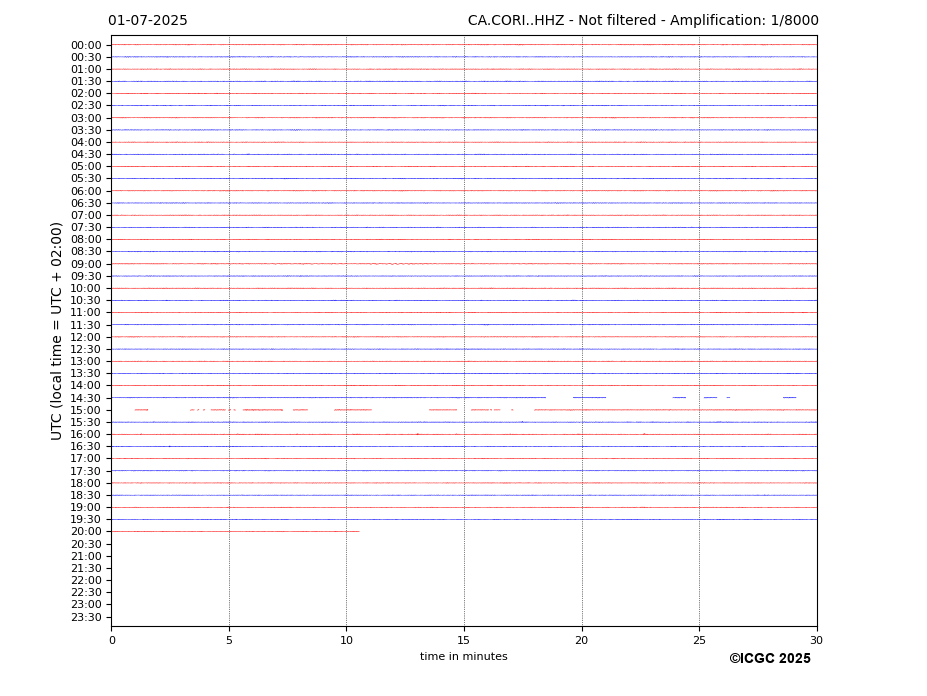Viewport: 927px width, 696px height.
Task: Select the 16:30 time row label
Action: (x=86, y=447)
